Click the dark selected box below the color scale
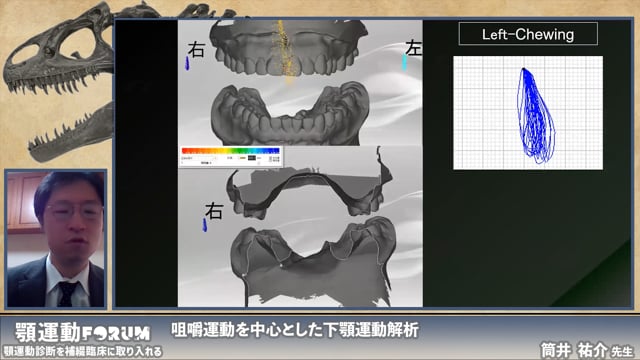This screenshot has width=640, height=360. tap(252, 158)
